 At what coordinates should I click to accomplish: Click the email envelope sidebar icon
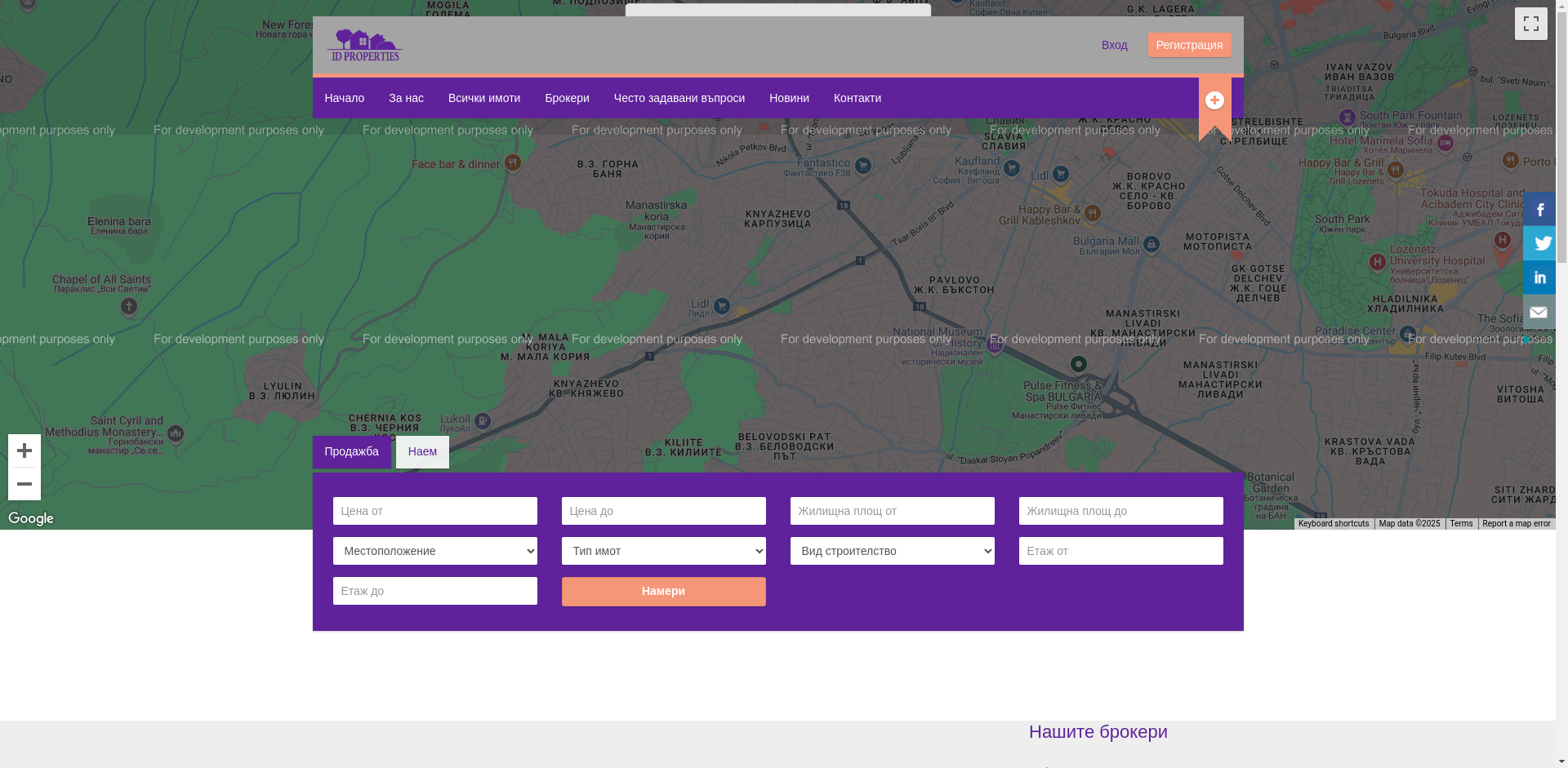(x=1539, y=312)
